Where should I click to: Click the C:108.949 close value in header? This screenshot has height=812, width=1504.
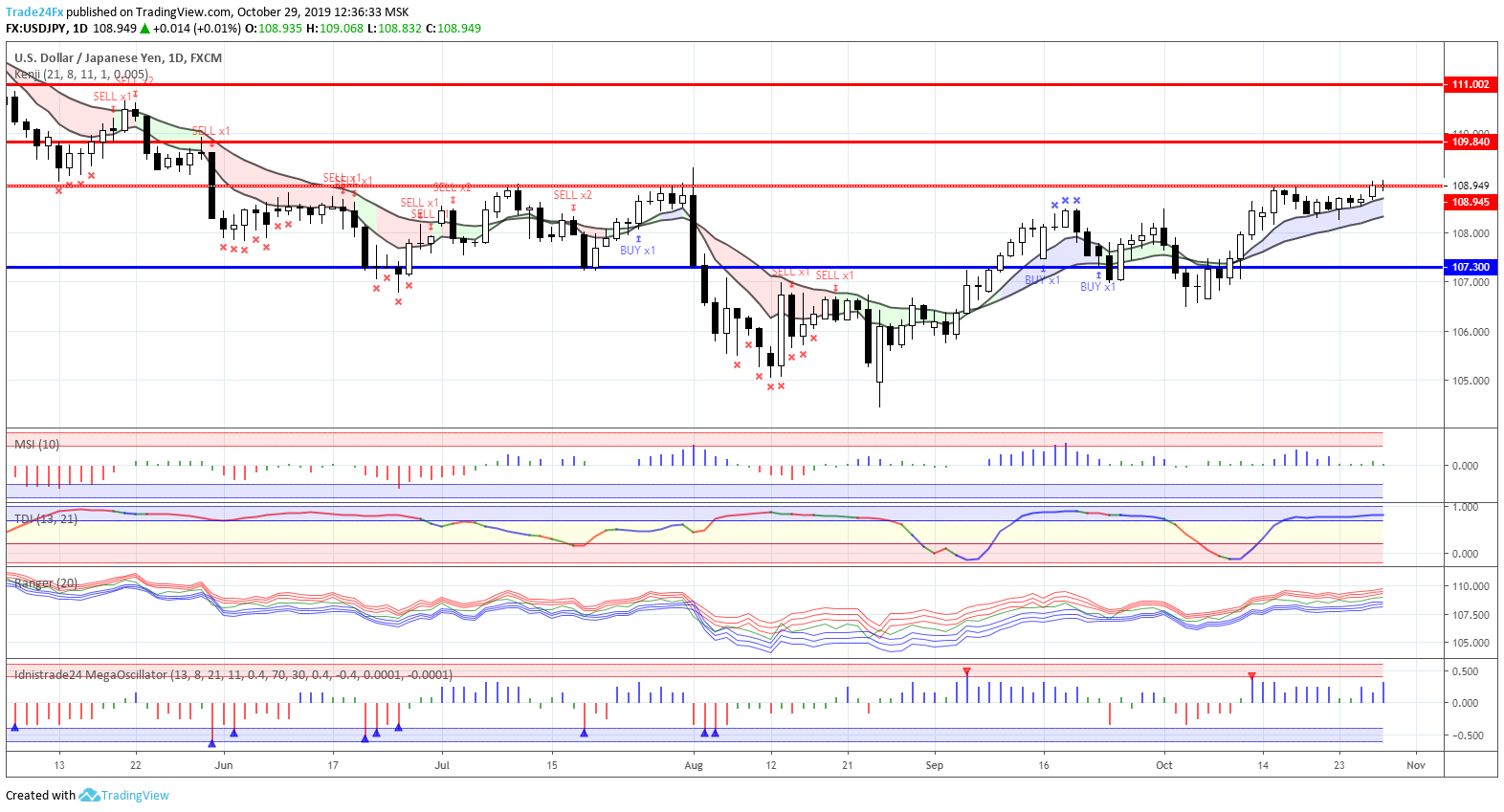click(x=453, y=28)
